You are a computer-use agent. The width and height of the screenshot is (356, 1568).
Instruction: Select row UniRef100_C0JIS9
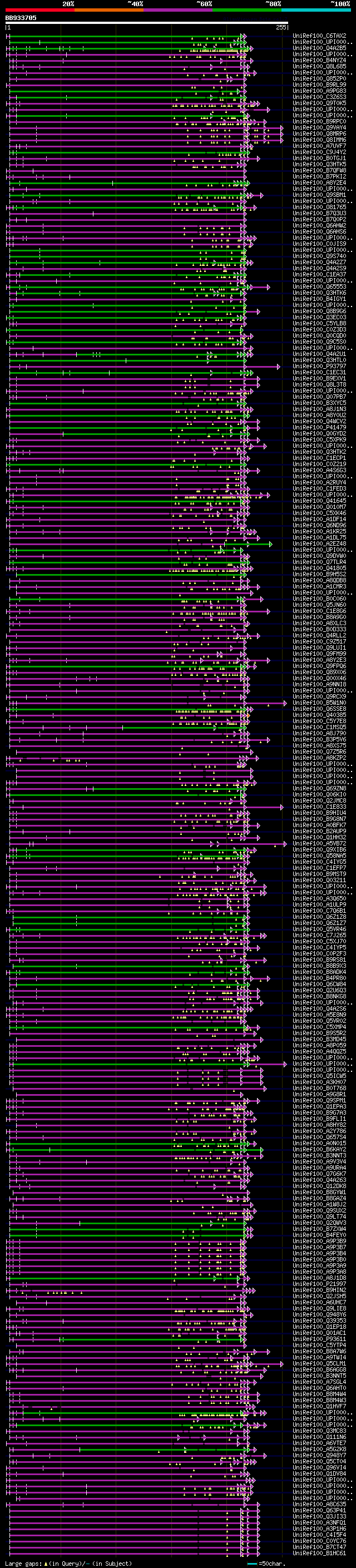point(319,244)
